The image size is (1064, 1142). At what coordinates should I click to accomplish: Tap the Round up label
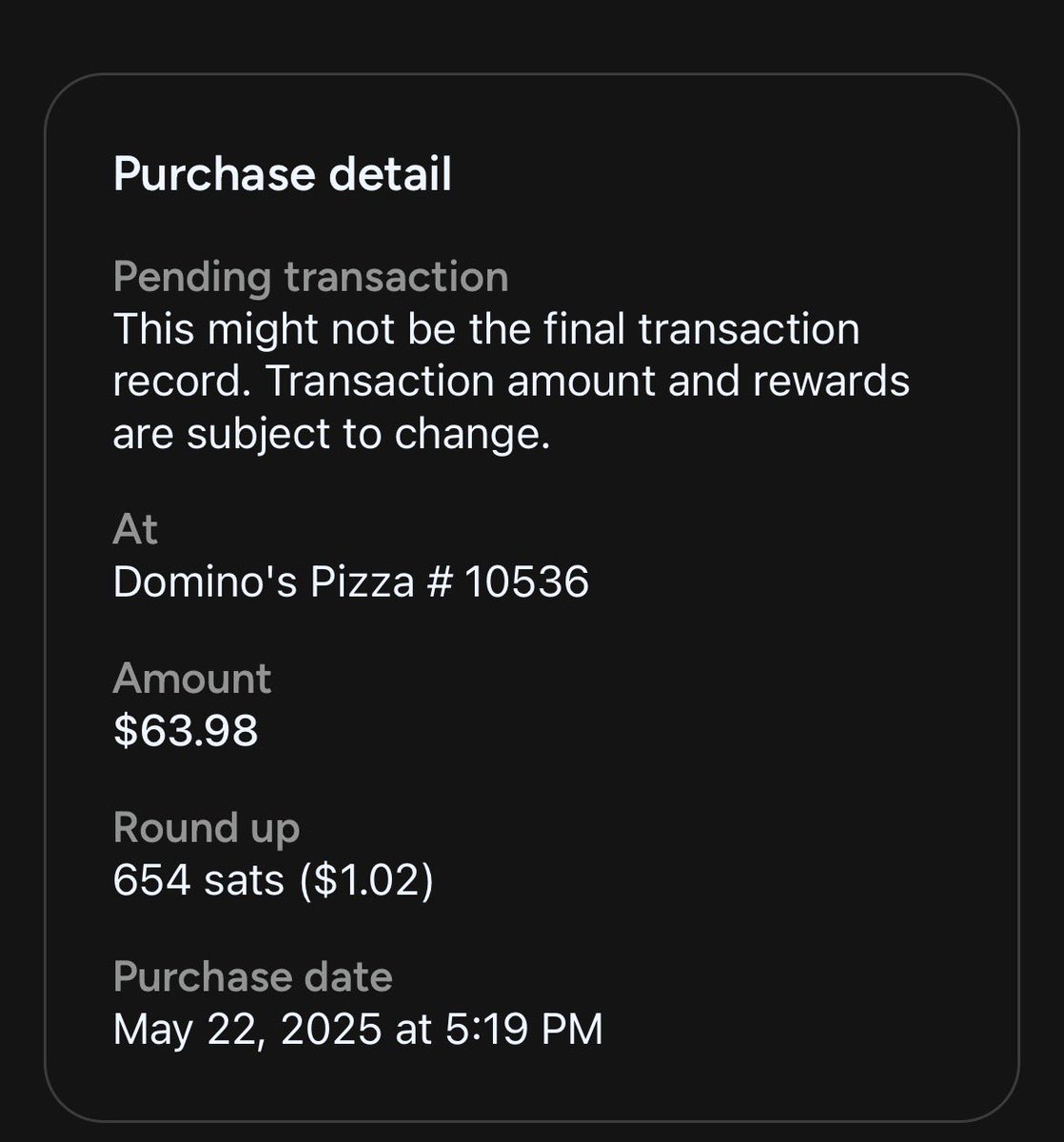[207, 830]
